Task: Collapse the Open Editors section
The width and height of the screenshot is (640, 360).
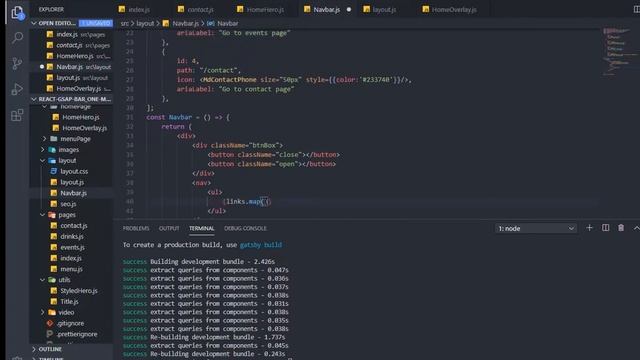Action: pyautogui.click(x=34, y=23)
